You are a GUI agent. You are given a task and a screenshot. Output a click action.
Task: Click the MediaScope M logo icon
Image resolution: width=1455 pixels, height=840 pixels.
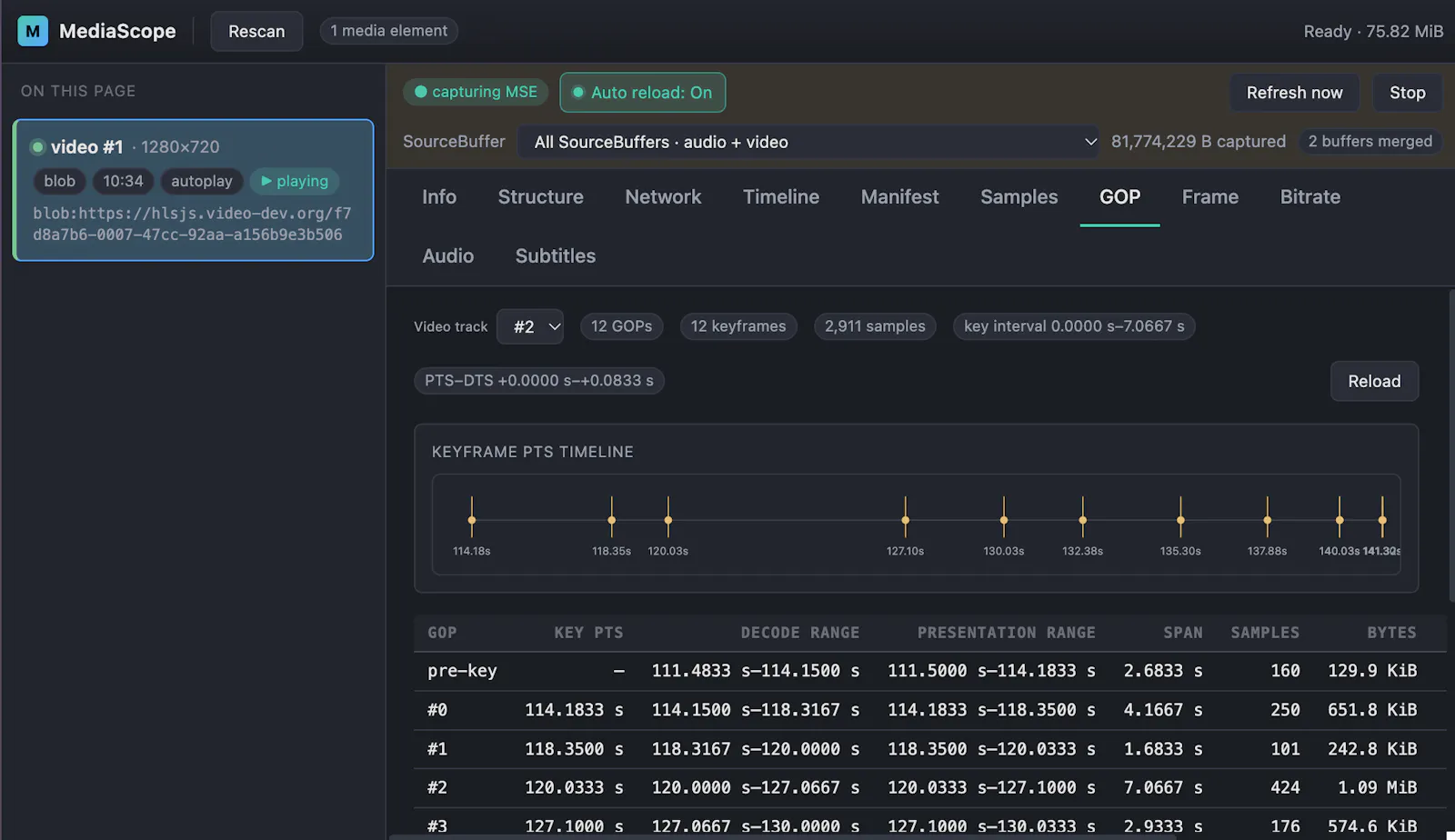coord(33,31)
